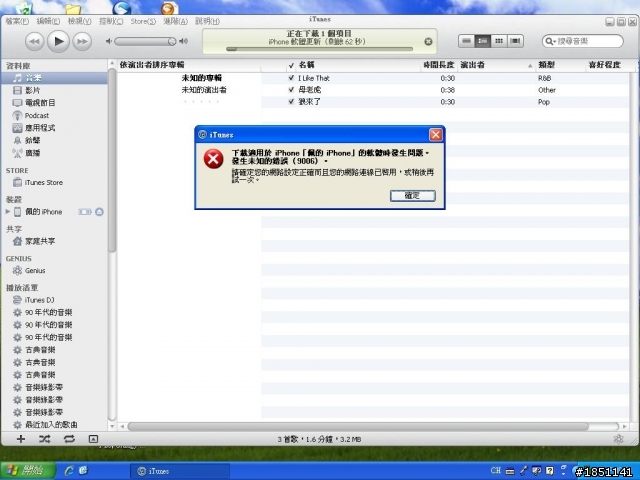Click the Genius sidebar atom button

pos(618,439)
